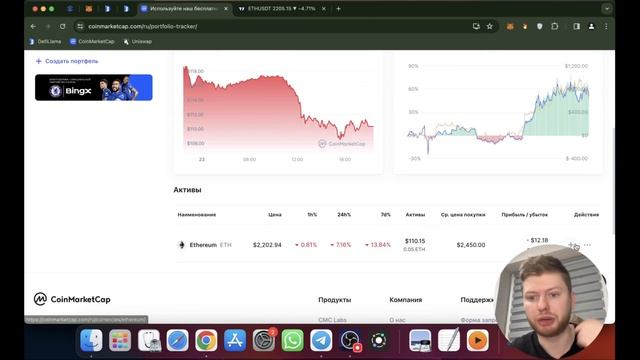
Task: Click the page vertical scrollbar
Action: point(613,182)
